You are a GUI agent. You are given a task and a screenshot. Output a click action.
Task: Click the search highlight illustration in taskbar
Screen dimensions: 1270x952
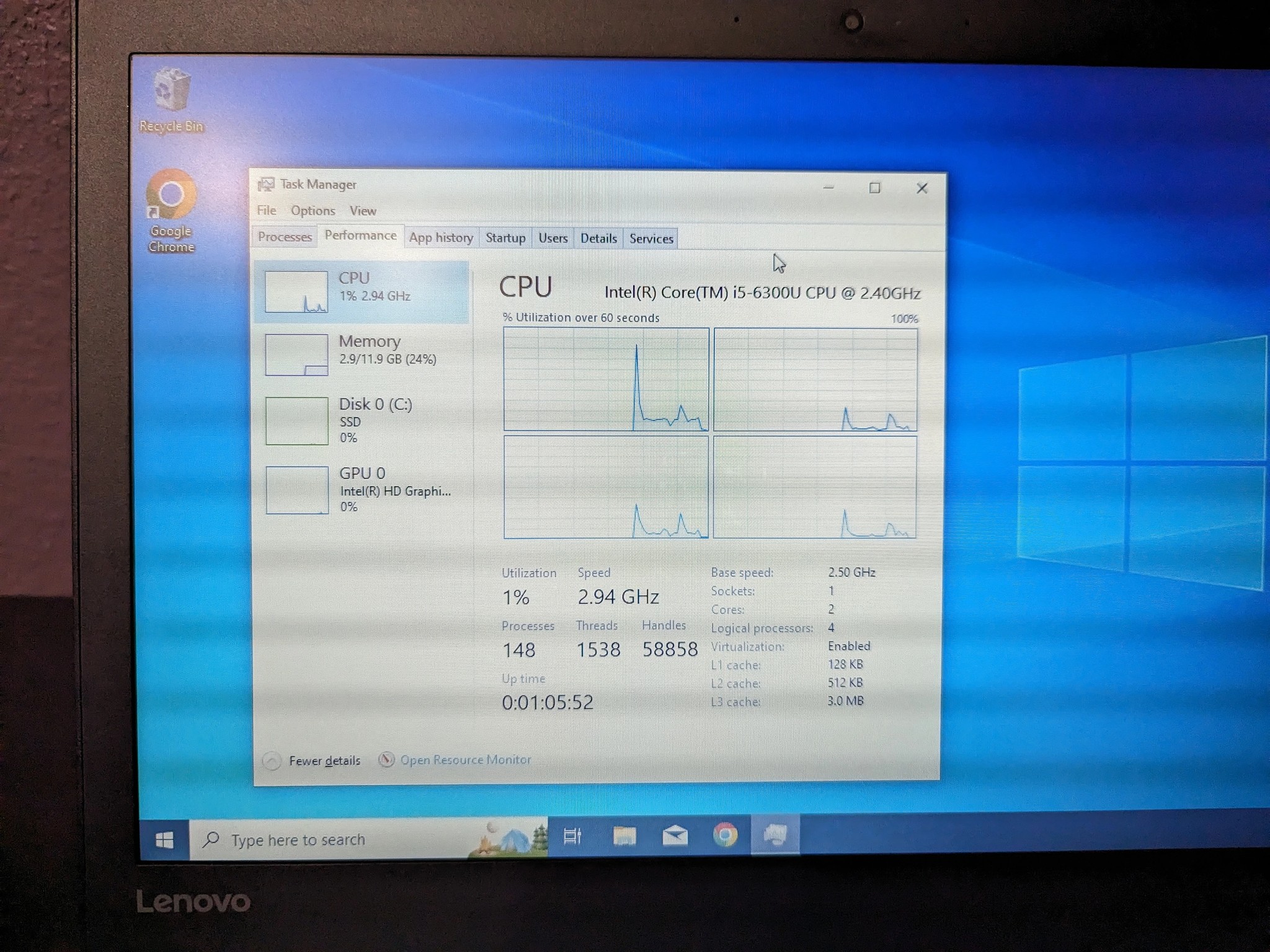[x=508, y=838]
